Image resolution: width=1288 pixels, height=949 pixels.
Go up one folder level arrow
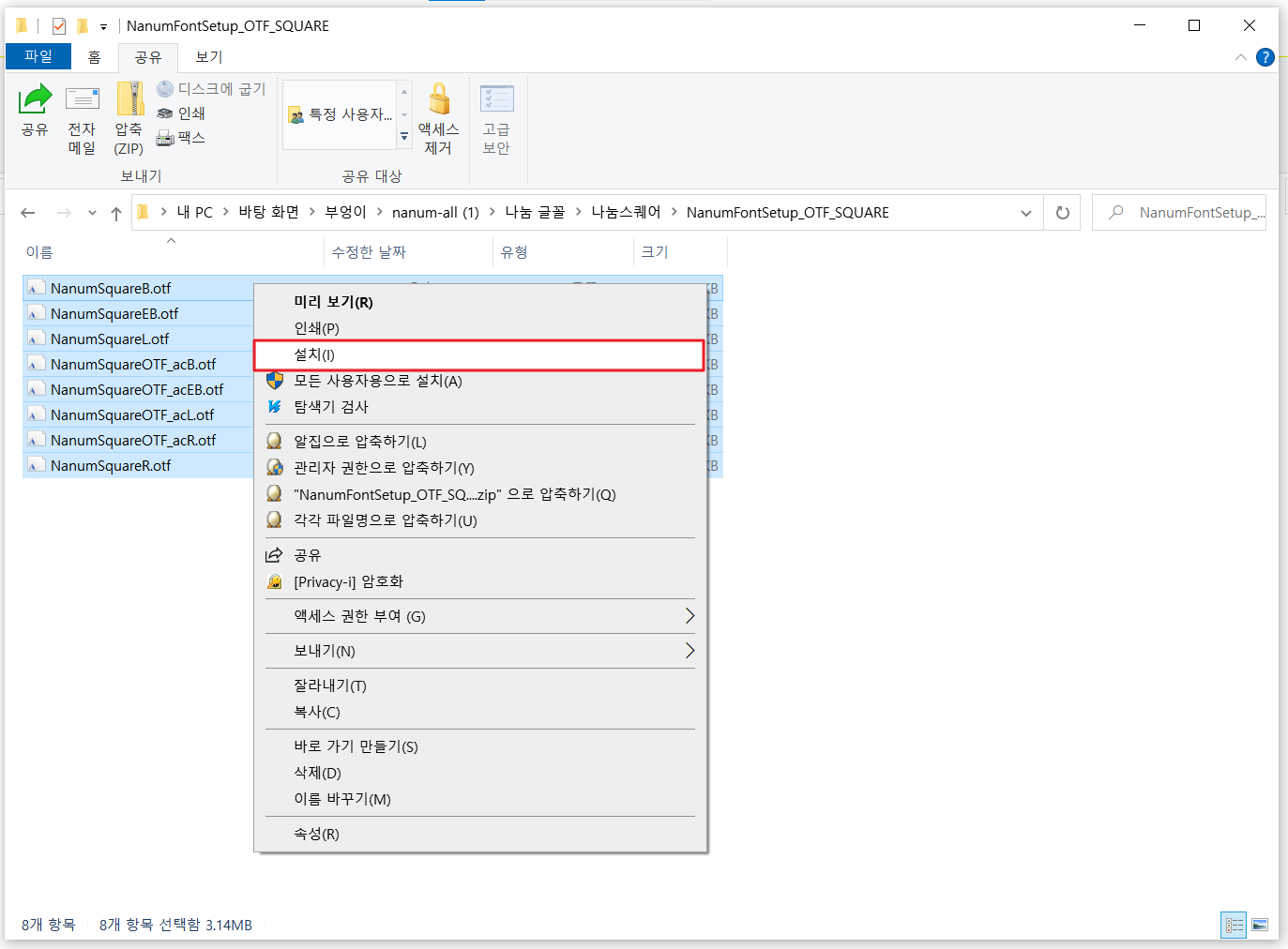(116, 213)
